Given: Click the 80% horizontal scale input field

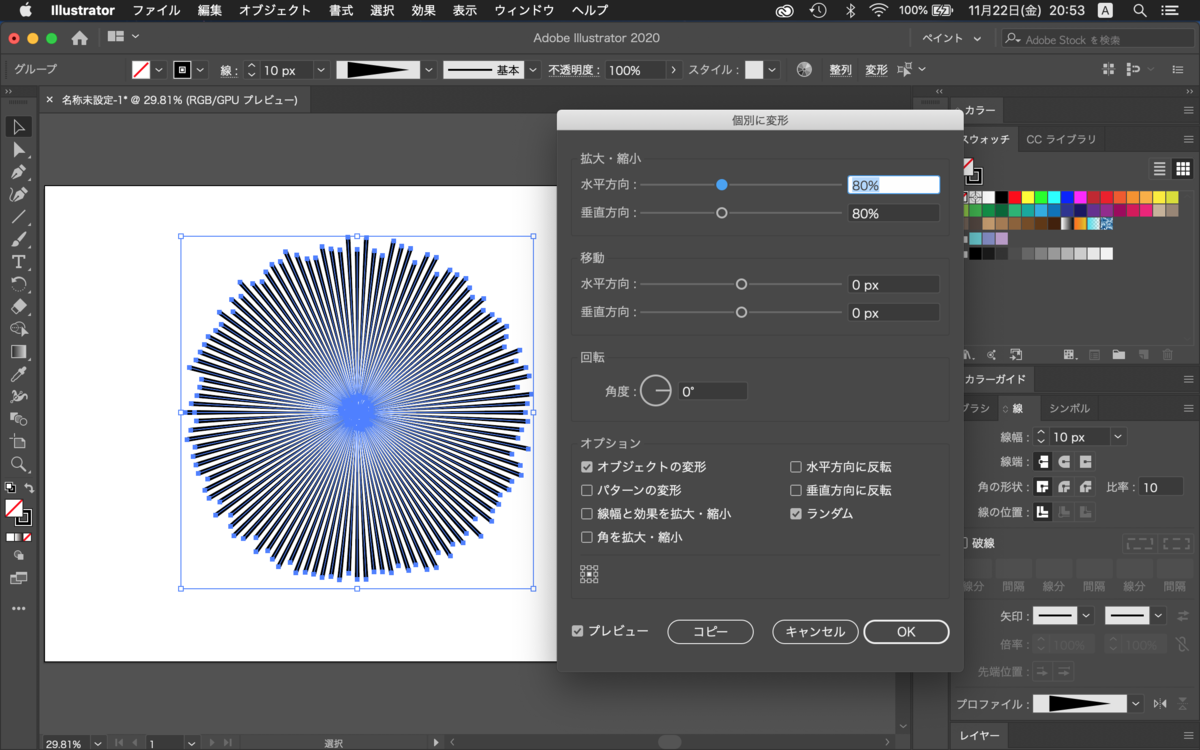Looking at the screenshot, I should click(893, 184).
